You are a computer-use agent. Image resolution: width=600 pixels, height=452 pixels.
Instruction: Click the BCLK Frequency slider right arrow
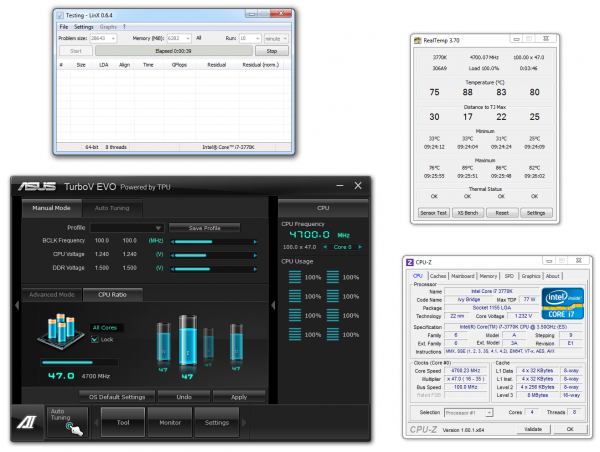(x=255, y=242)
